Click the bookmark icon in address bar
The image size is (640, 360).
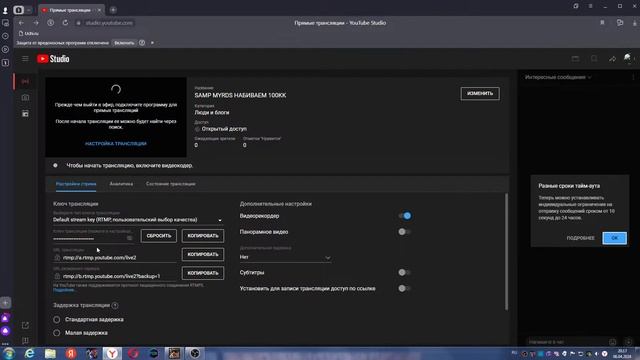click(x=602, y=23)
